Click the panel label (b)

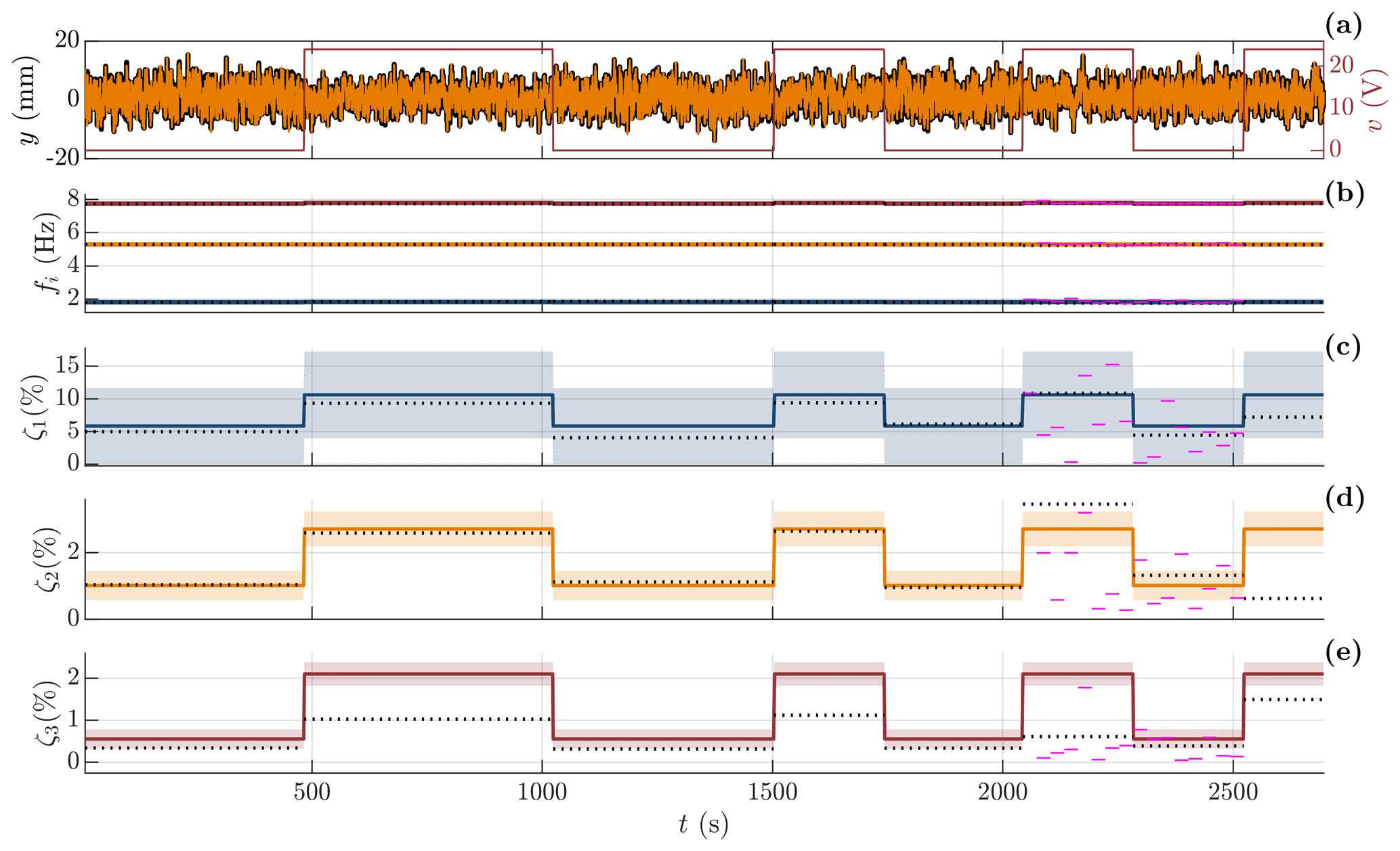coord(1343,194)
